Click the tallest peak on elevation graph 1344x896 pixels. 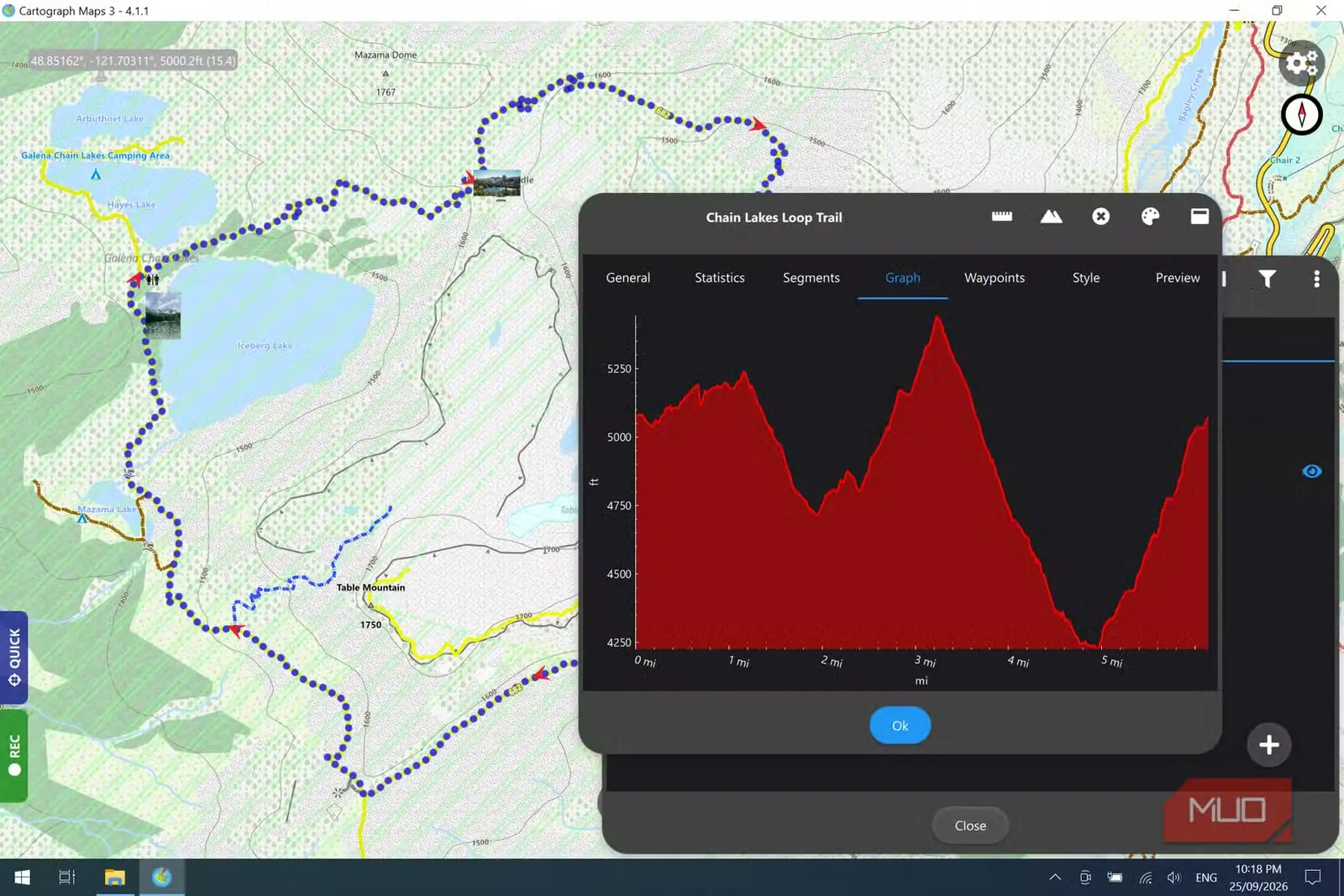(x=937, y=318)
